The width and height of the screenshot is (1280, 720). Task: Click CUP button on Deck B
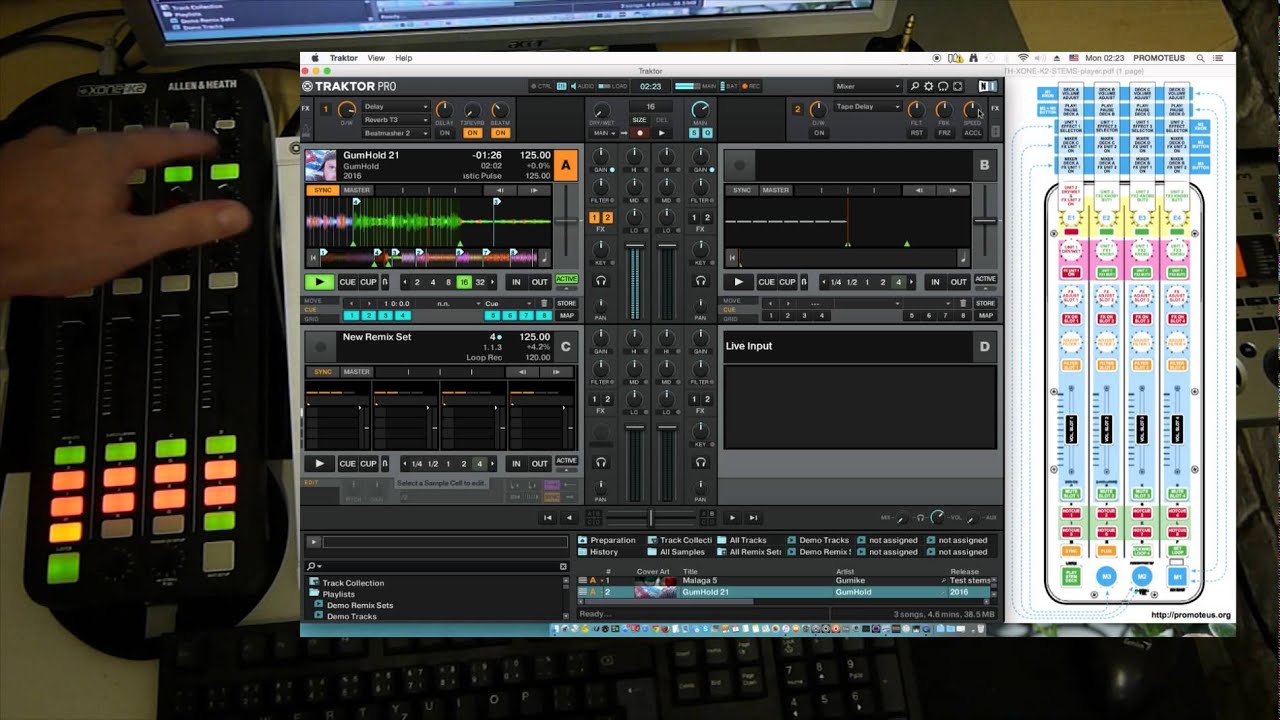[787, 282]
